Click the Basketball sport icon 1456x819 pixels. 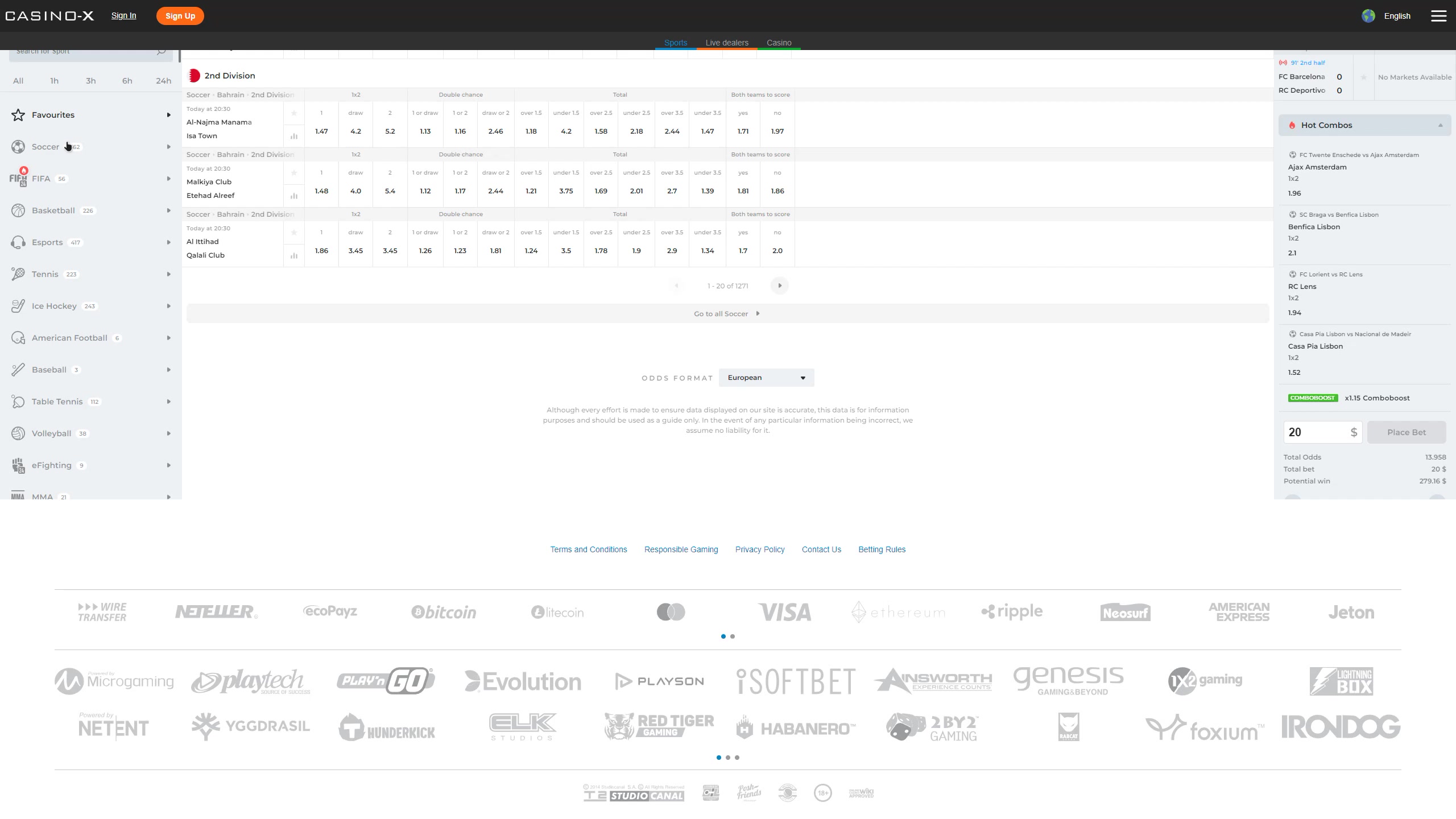[18, 210]
